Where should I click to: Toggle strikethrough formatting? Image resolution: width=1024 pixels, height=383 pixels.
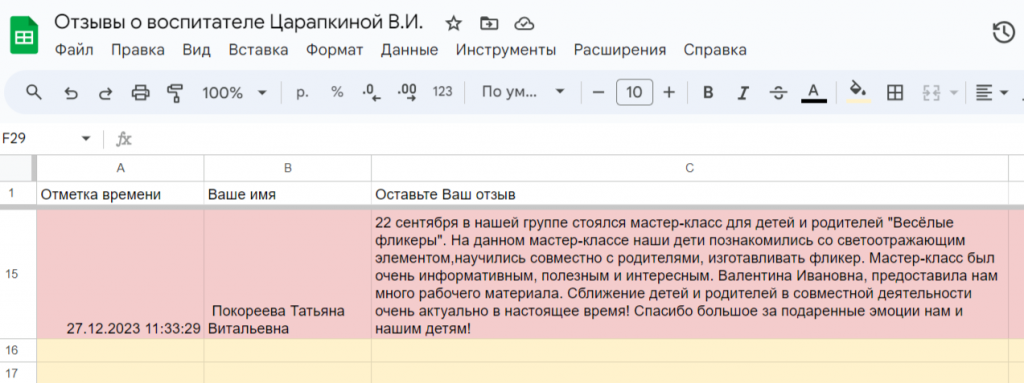(x=778, y=93)
